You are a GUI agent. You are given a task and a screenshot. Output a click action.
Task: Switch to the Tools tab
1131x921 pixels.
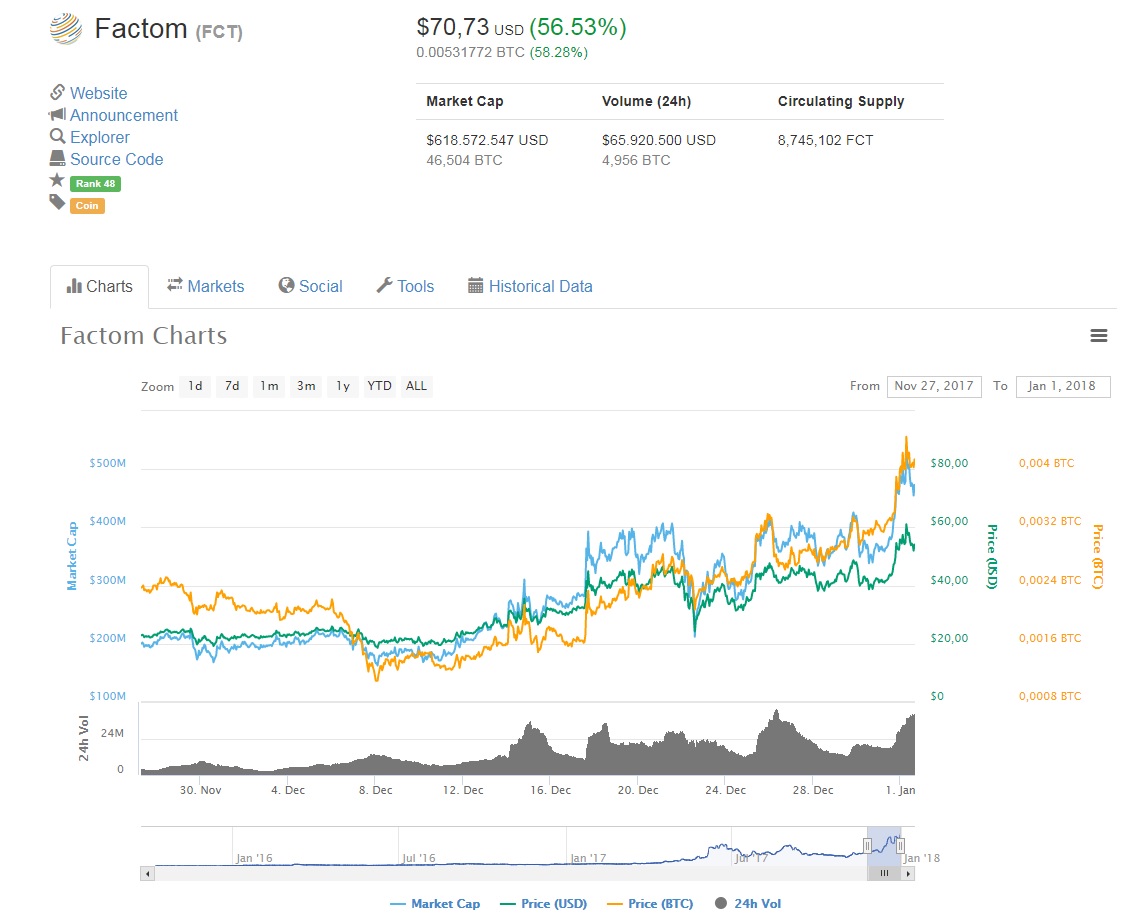coord(405,286)
